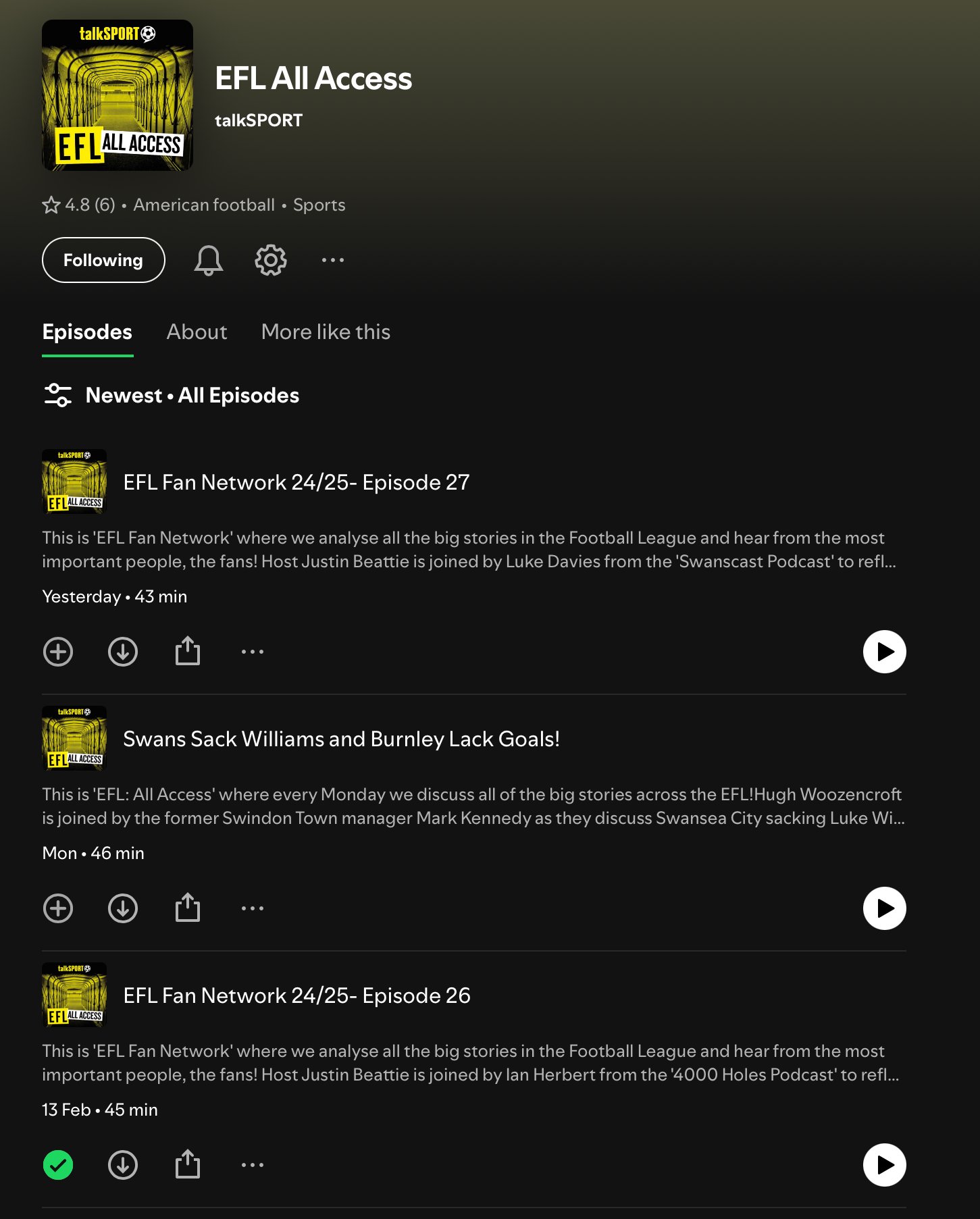Share the Swans Sack Williams episode

[188, 908]
